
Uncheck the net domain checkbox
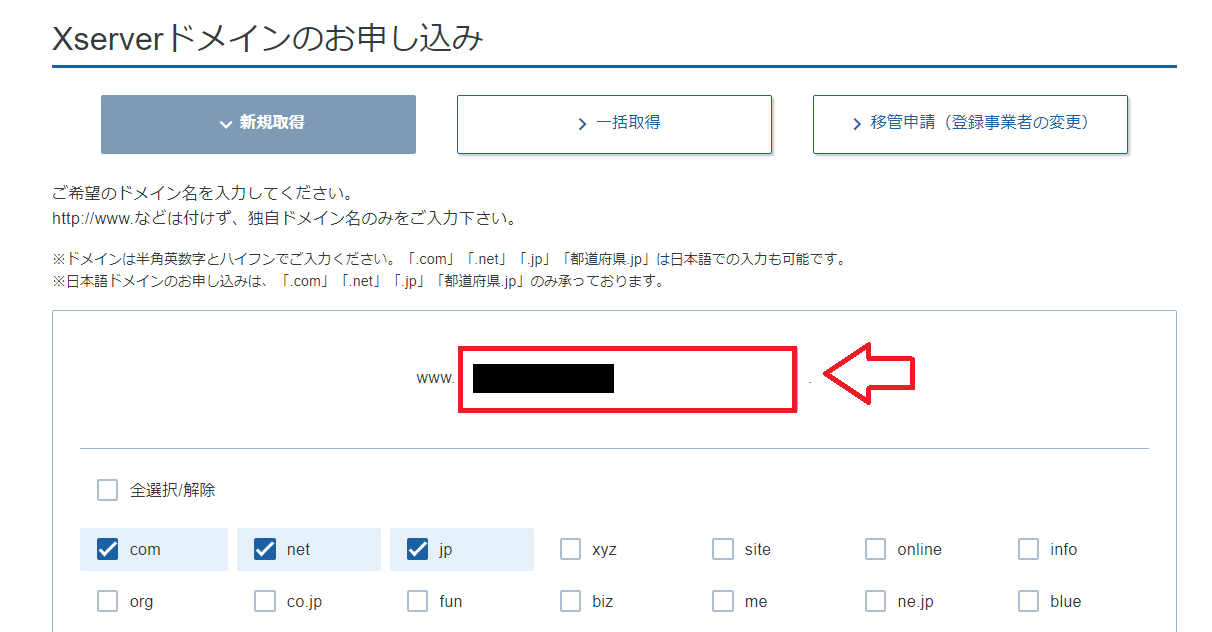[265, 549]
